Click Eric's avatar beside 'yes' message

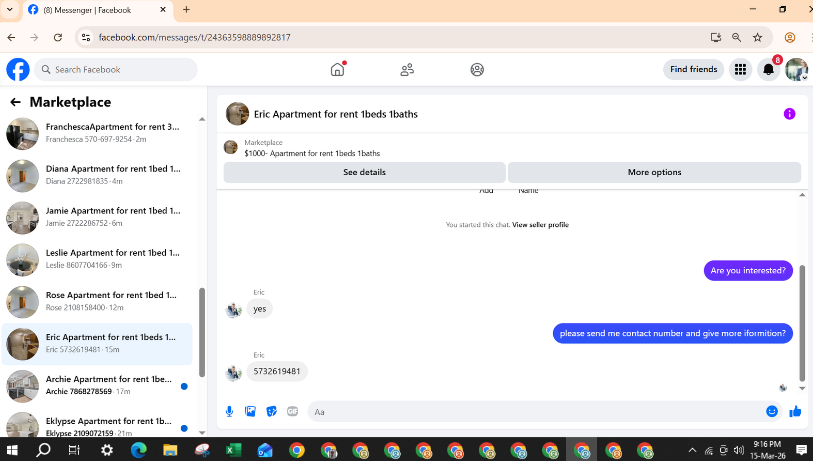234,310
